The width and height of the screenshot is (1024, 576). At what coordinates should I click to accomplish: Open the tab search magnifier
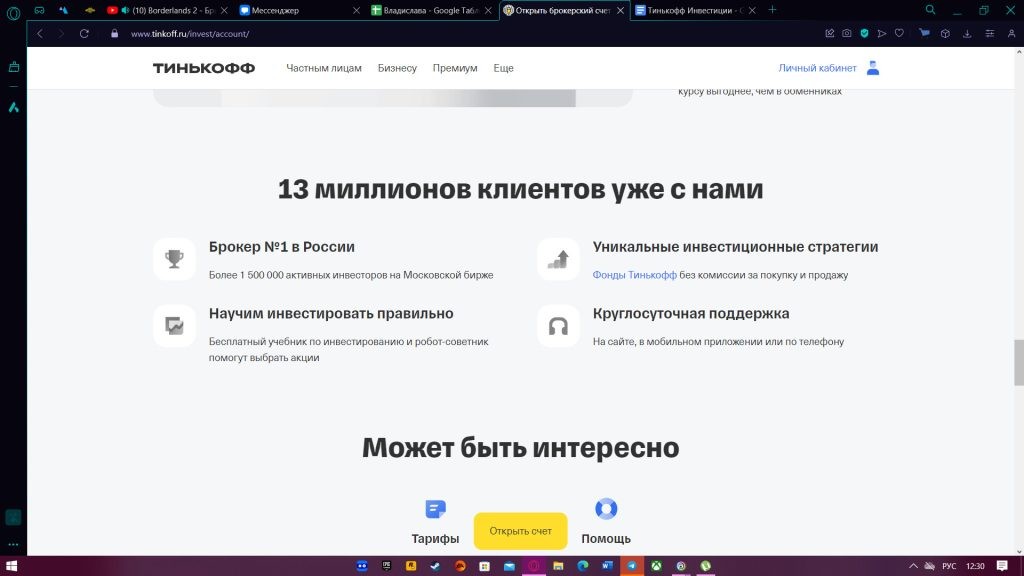[931, 10]
